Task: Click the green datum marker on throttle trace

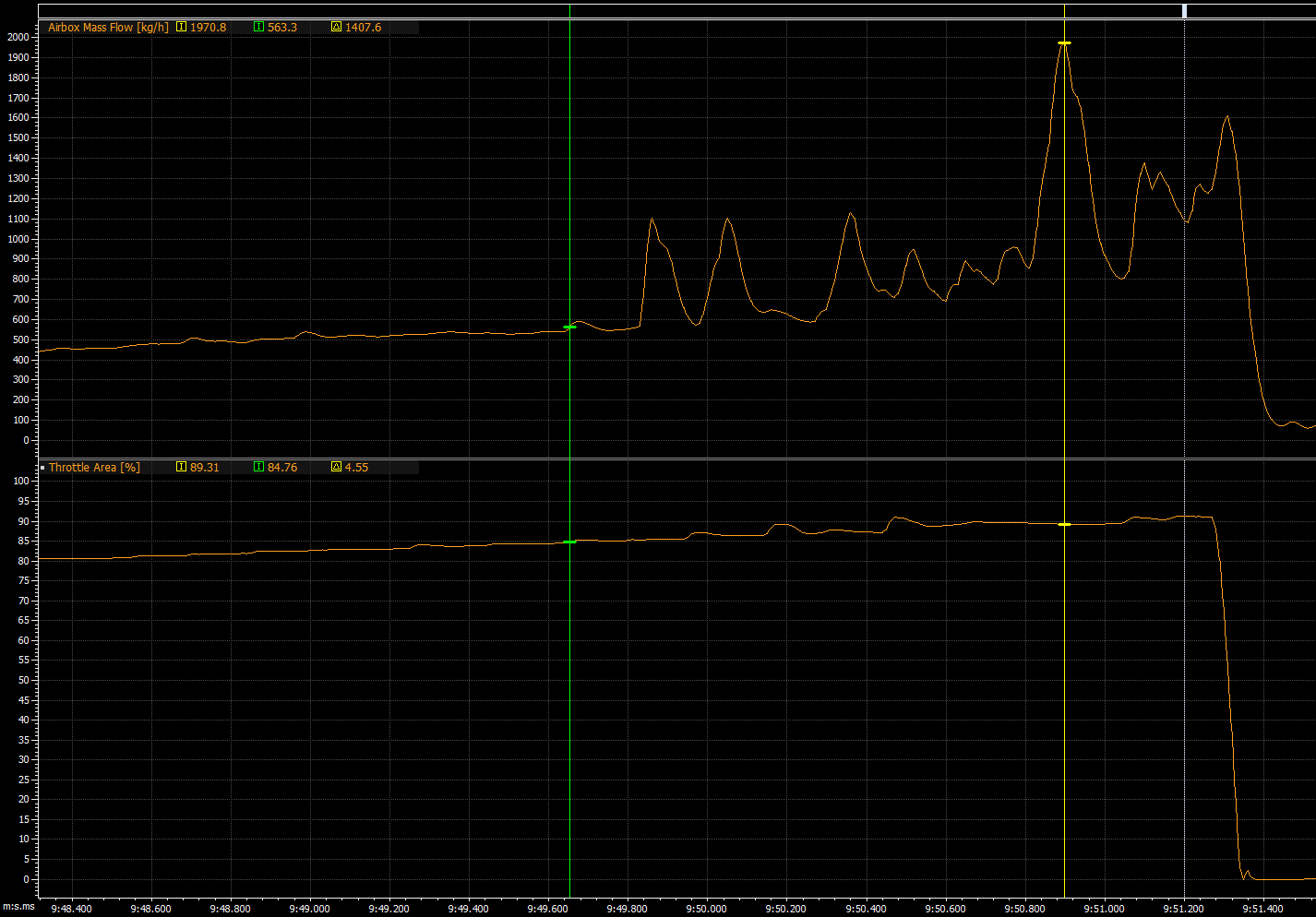Action: [x=569, y=542]
